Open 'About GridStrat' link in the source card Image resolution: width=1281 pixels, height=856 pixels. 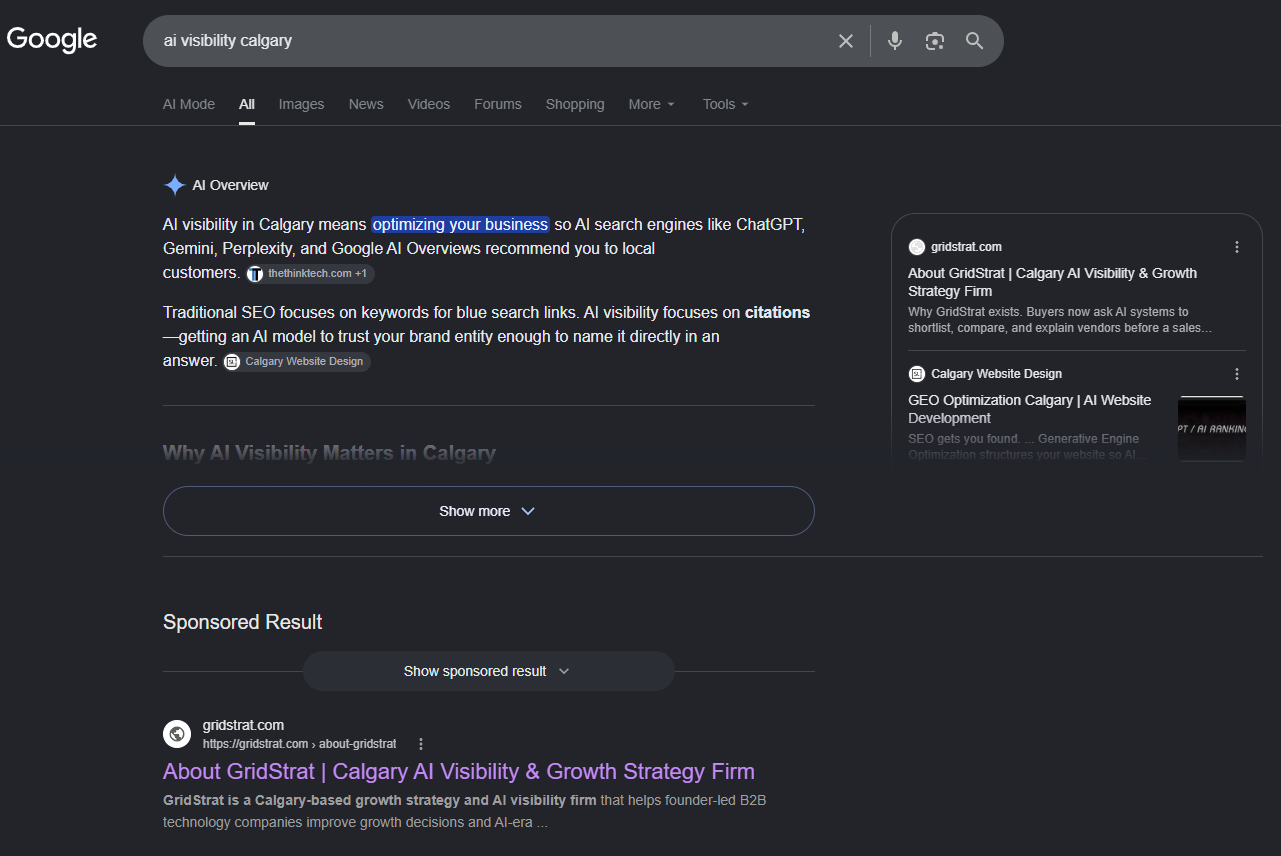(1052, 282)
